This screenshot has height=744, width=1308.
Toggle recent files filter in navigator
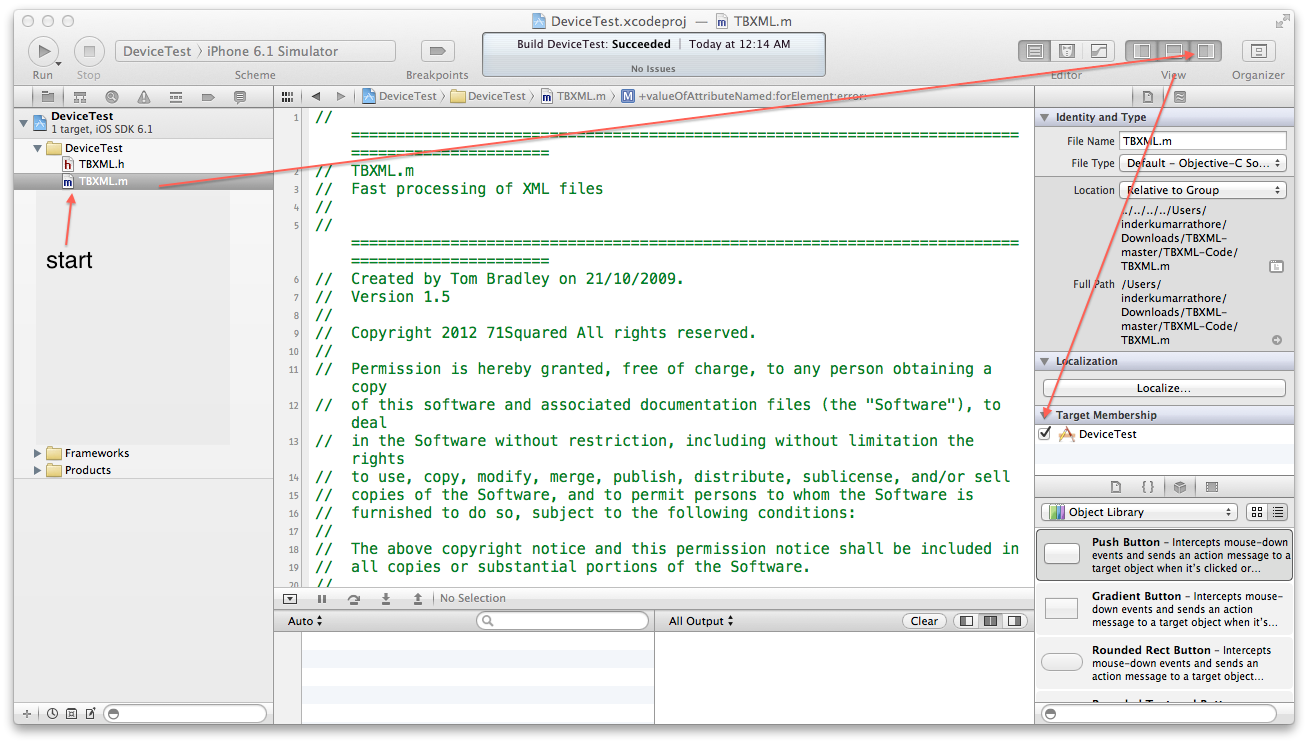[52, 714]
